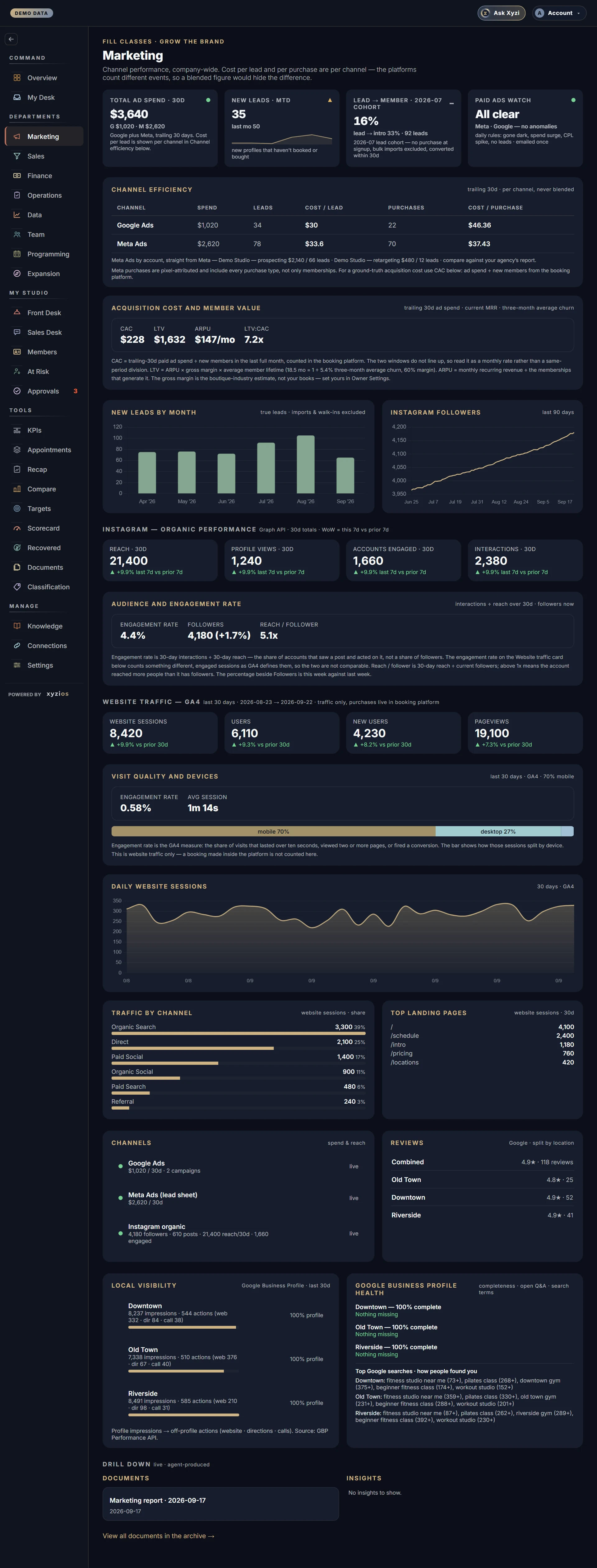Click the Lead to Member cohort 16% value
The width and height of the screenshot is (597, 1568).
[366, 121]
